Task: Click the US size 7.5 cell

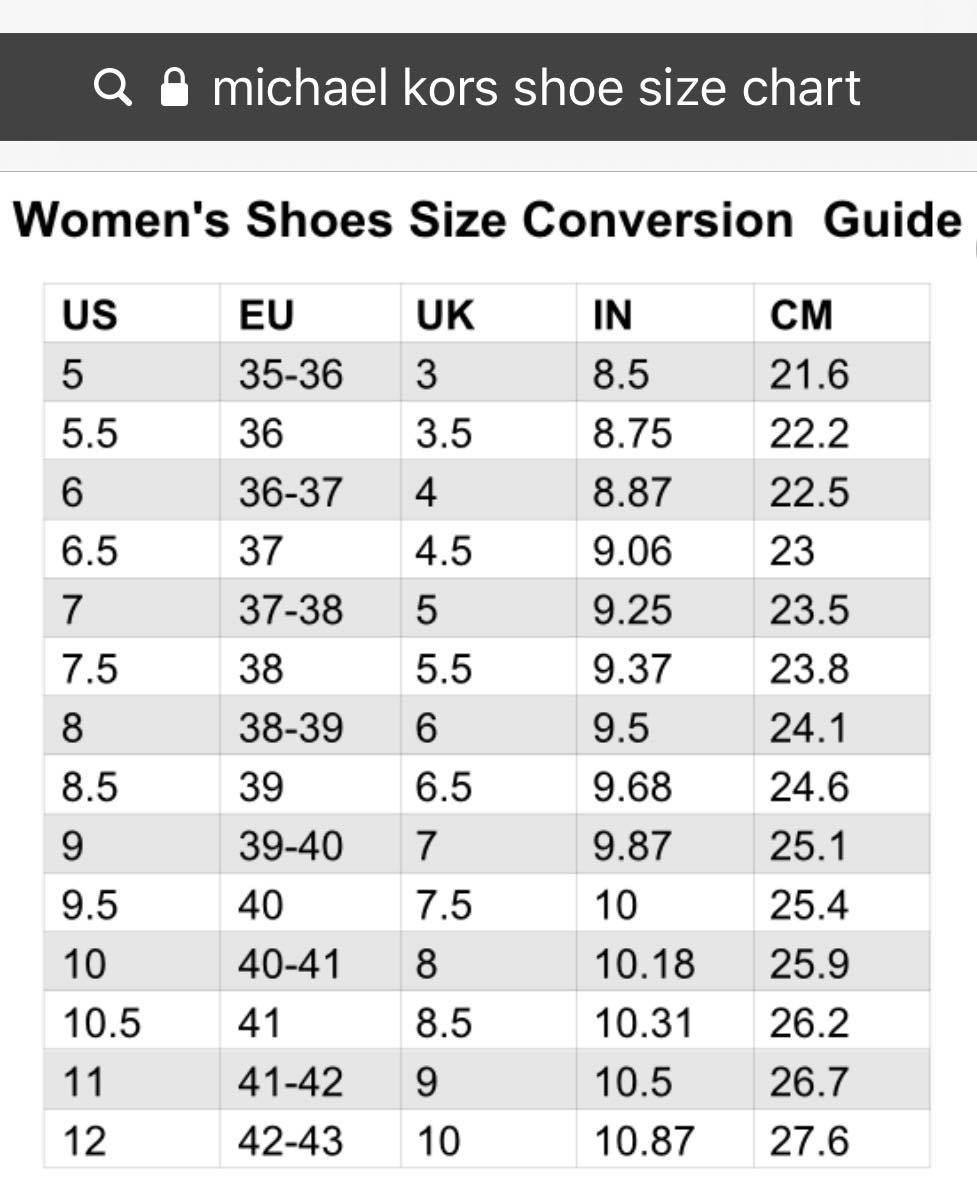Action: 132,668
